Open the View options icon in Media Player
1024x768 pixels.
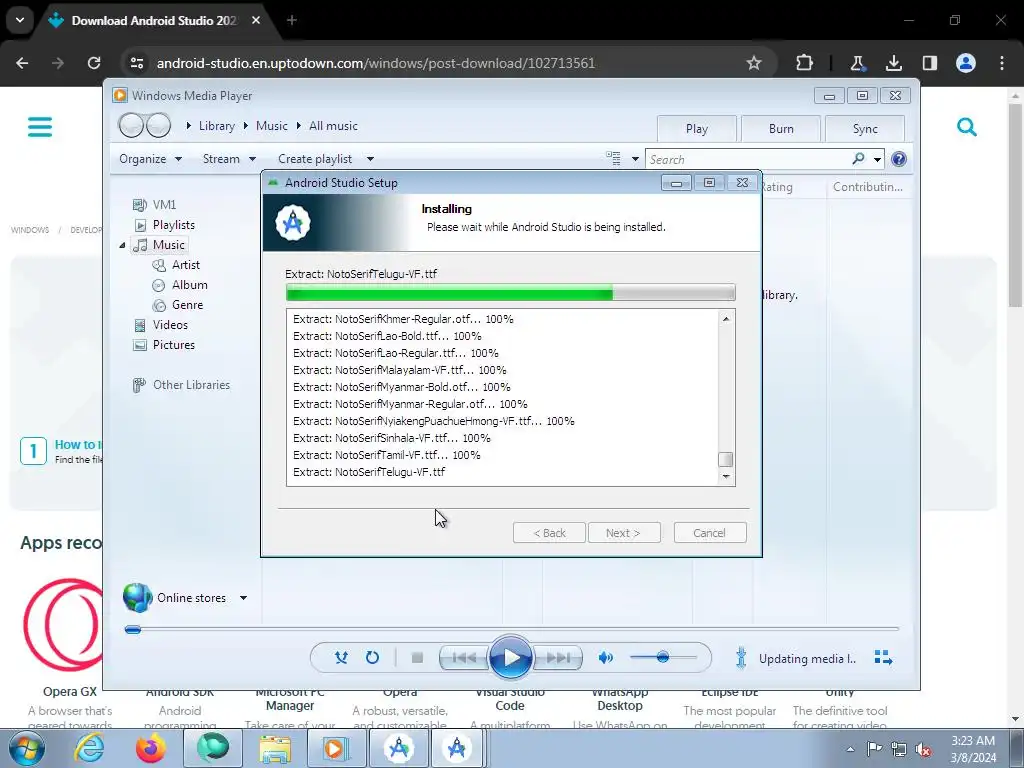[613, 158]
